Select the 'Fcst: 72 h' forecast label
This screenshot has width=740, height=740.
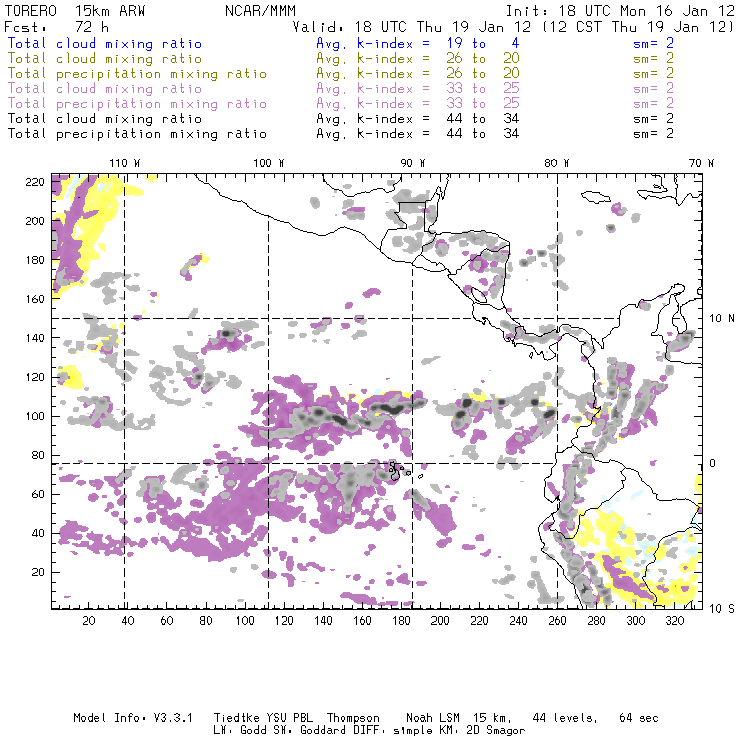pos(56,27)
